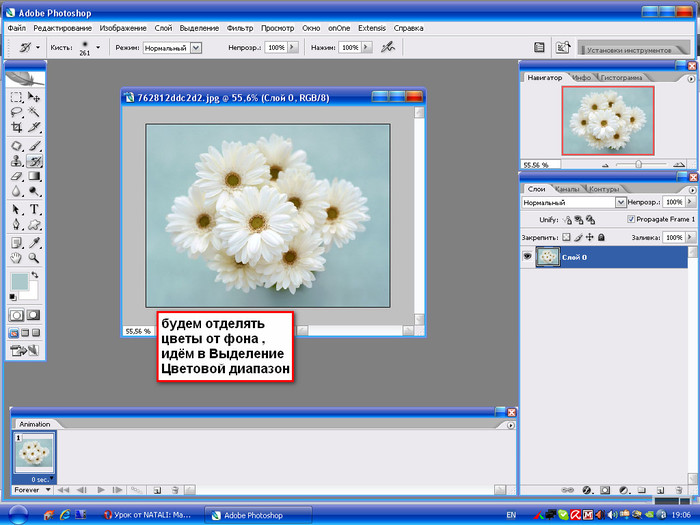Select the Path Selection arrow tool
Image resolution: width=700 pixels, height=525 pixels.
coord(17,209)
